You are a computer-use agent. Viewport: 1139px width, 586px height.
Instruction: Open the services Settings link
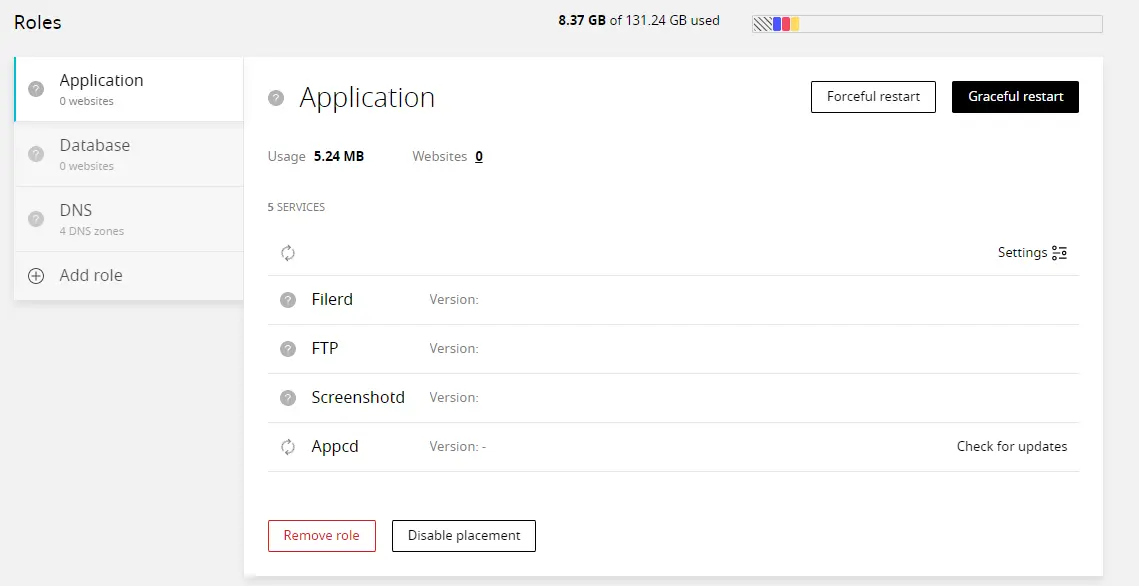pyautogui.click(x=1032, y=253)
